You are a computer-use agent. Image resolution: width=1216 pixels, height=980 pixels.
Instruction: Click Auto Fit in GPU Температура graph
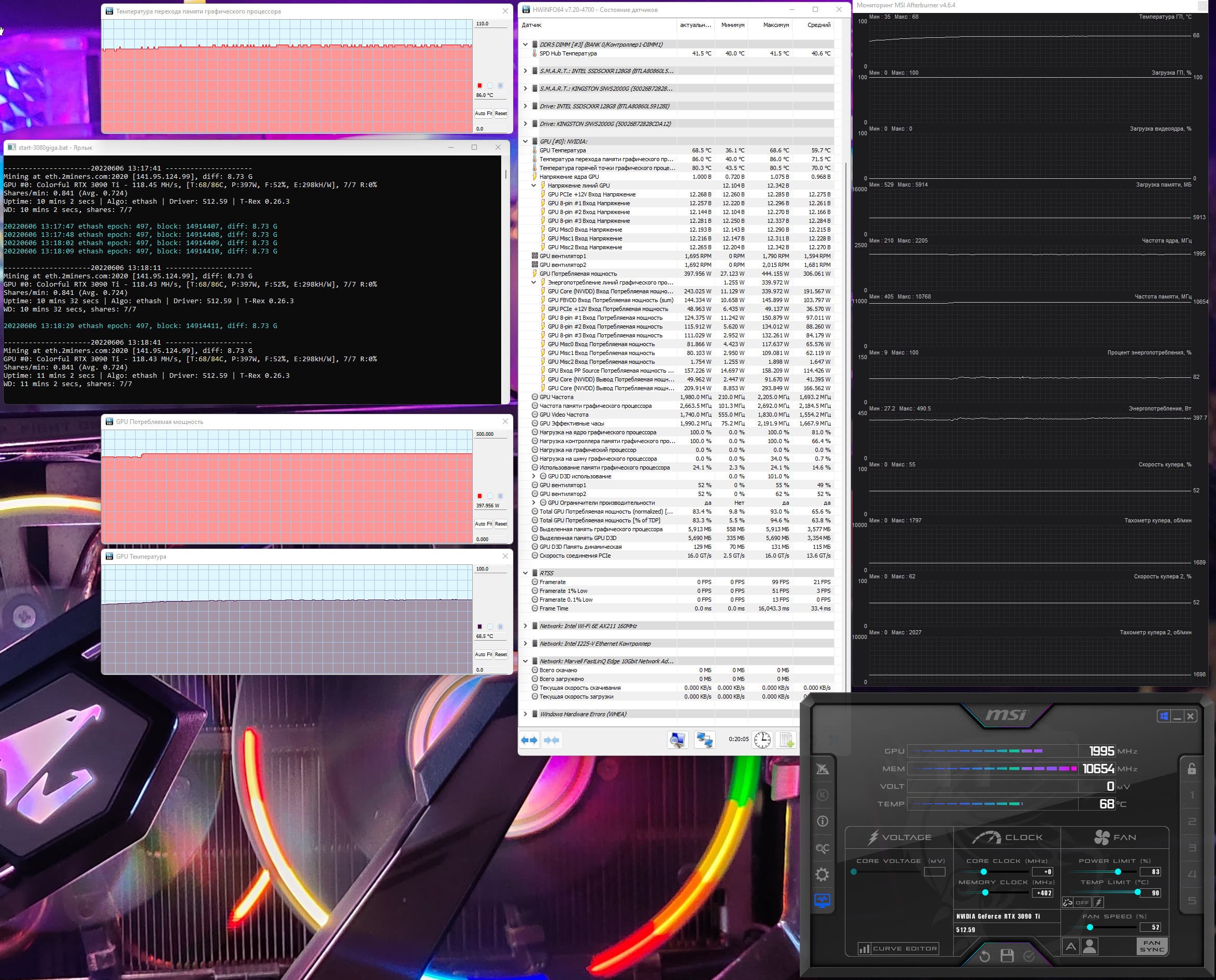483,654
